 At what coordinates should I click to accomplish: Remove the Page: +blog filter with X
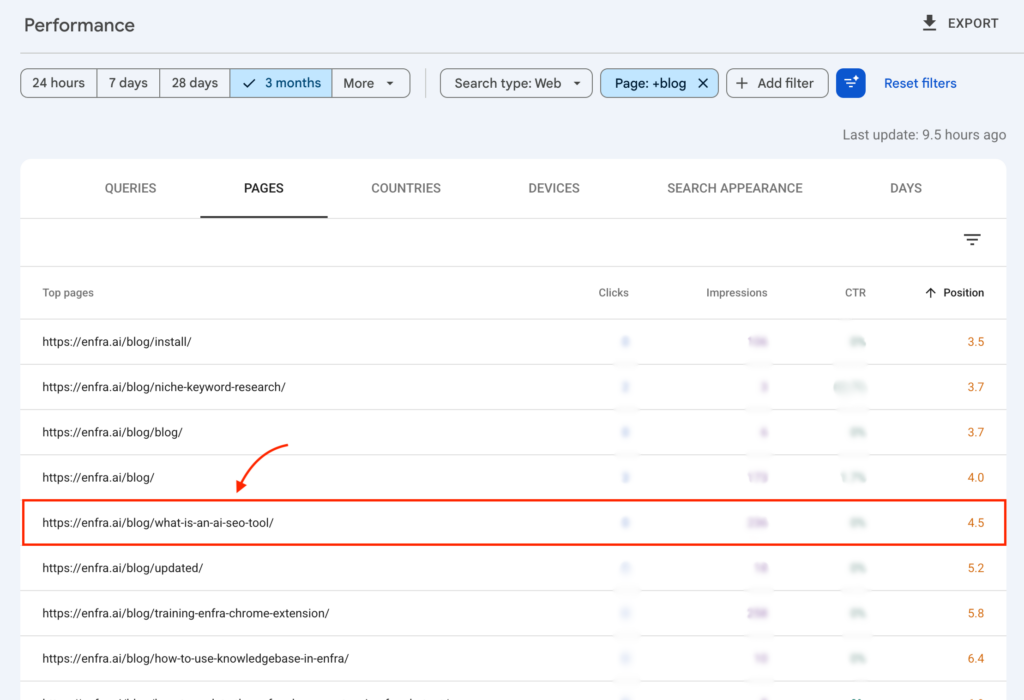point(703,84)
